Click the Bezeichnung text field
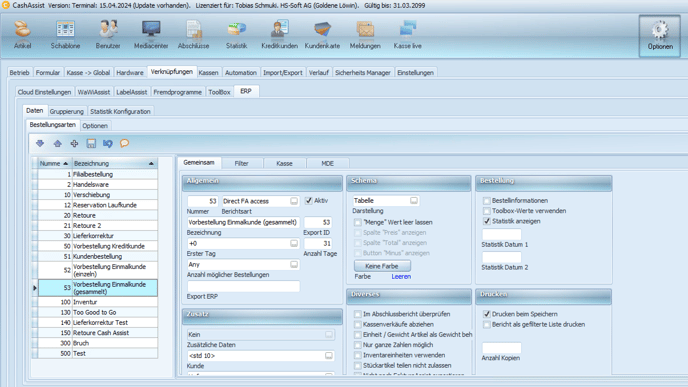688x387 pixels. (x=243, y=222)
